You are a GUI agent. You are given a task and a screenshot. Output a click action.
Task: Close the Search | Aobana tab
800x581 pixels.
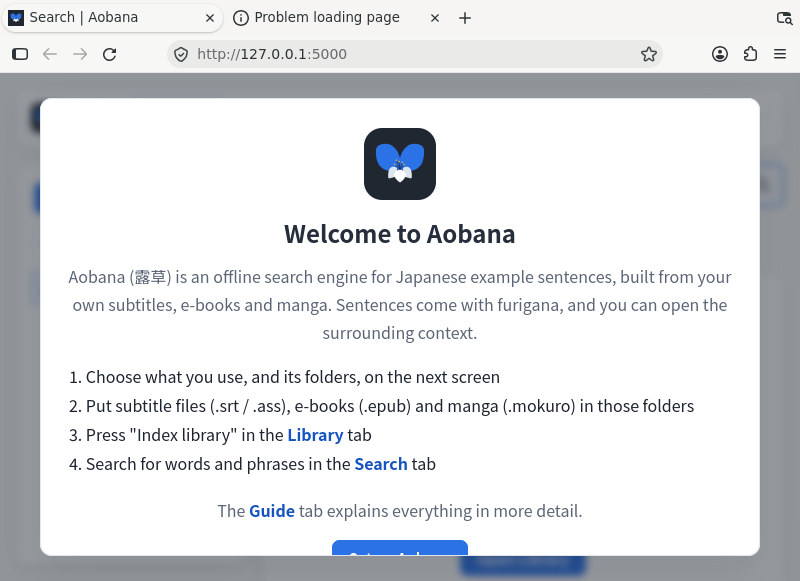click(210, 18)
